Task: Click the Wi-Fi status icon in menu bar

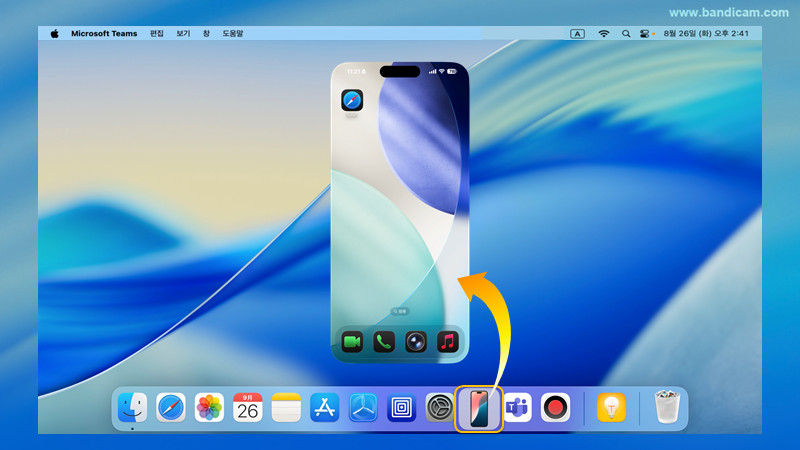Action: [604, 33]
